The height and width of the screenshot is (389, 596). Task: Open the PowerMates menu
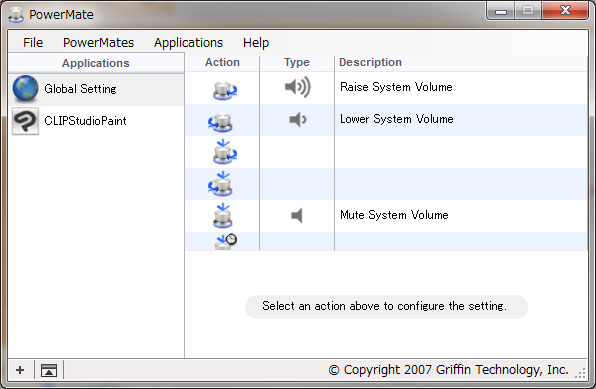[98, 43]
